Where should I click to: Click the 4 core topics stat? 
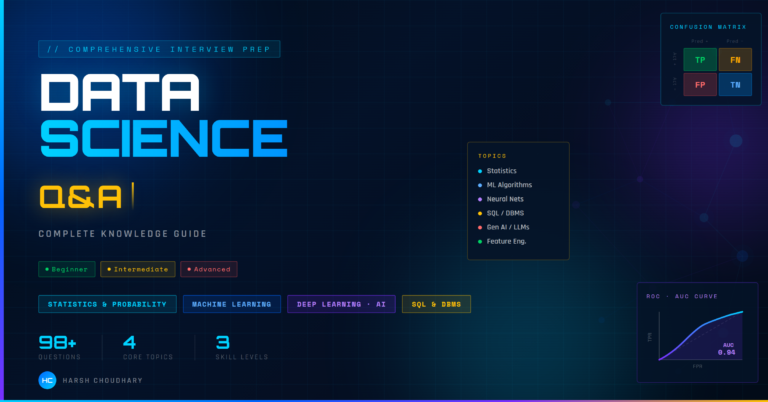coord(148,348)
